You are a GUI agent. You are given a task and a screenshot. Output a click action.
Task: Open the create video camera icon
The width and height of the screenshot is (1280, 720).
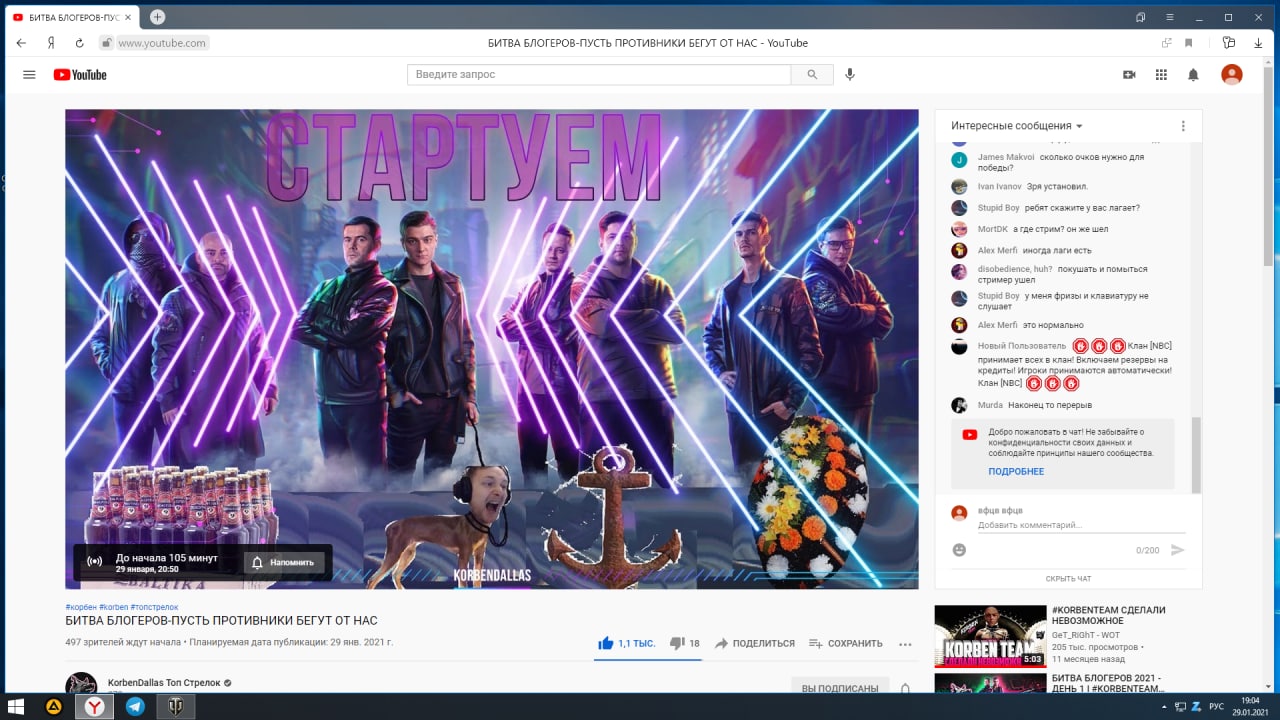pos(1129,75)
